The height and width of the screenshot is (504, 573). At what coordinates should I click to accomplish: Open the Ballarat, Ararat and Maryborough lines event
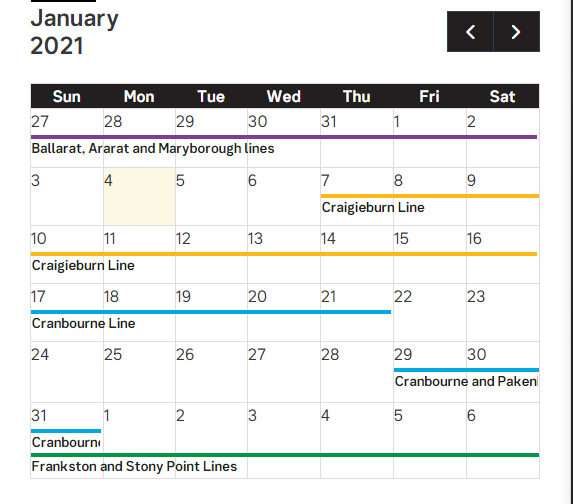click(153, 148)
